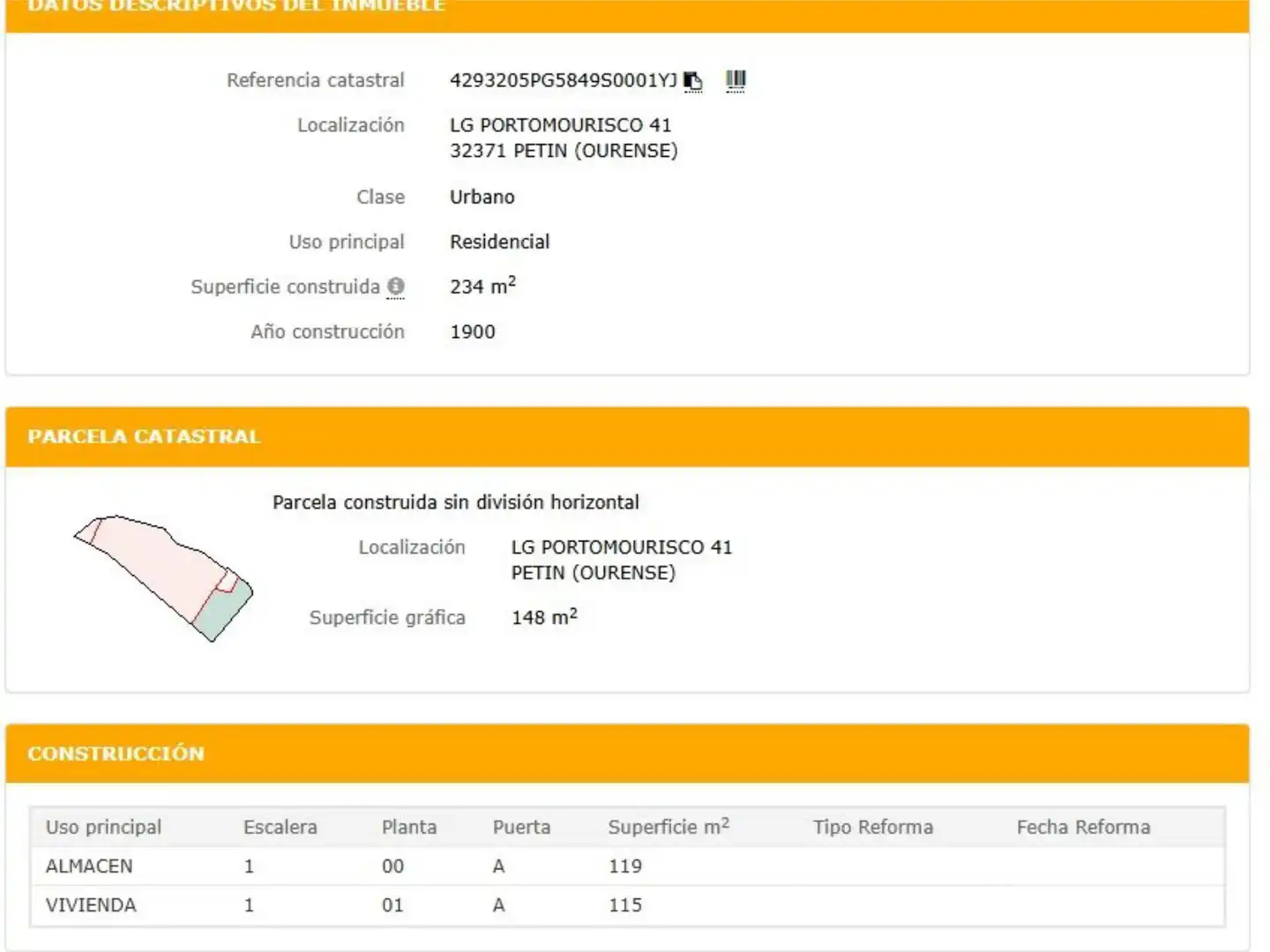This screenshot has width=1270, height=952.
Task: Click the VIVIENDA surface value 115
Action: 625,905
